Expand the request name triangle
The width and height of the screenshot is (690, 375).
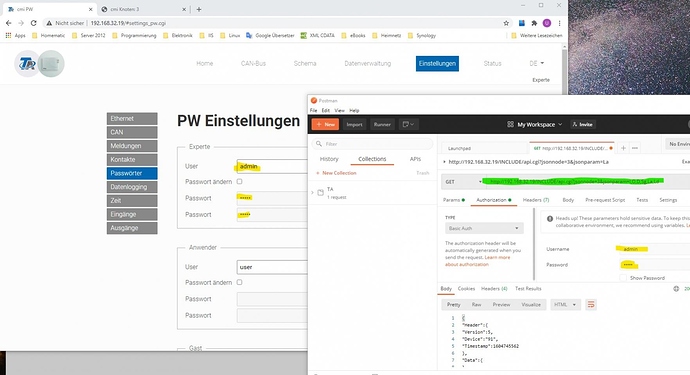pos(444,162)
